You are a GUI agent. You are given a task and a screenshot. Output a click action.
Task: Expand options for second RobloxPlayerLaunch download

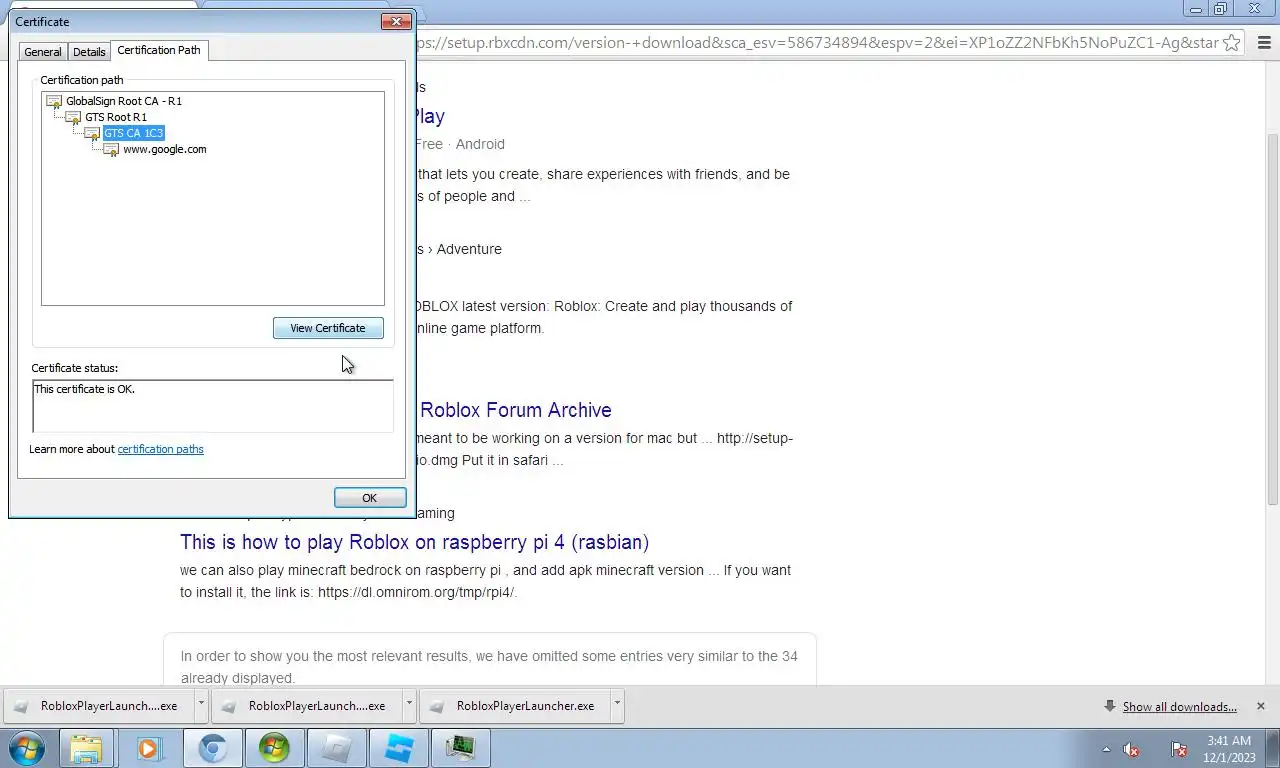click(x=409, y=705)
